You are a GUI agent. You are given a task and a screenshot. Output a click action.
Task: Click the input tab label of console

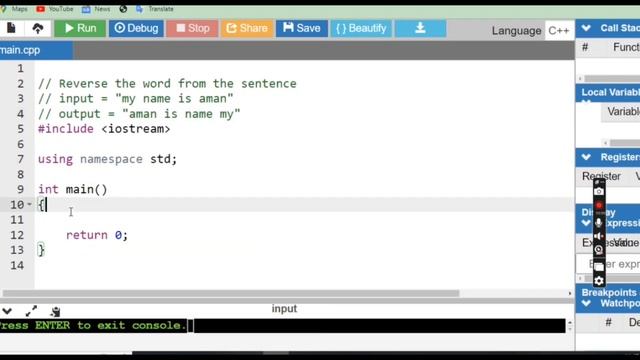click(284, 309)
